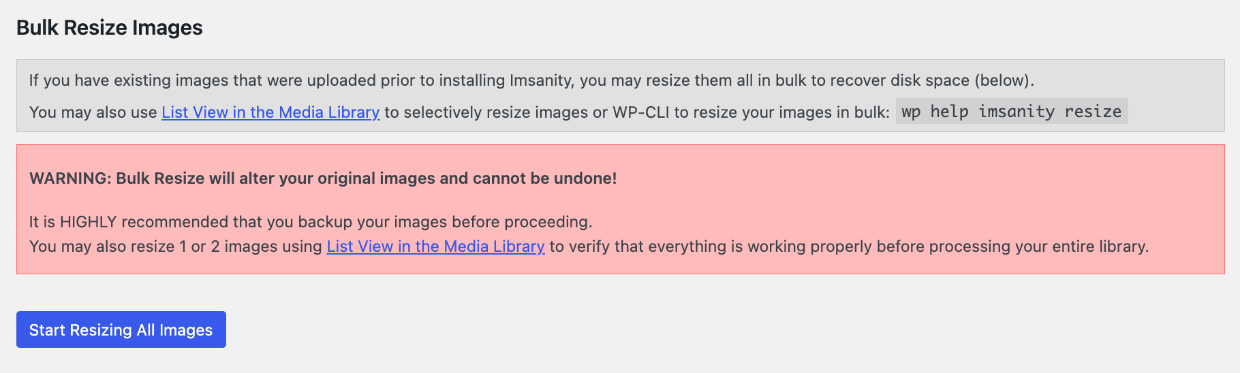1240x373 pixels.
Task: Select the 'wp help imsanity resize' code snippet
Action: click(1011, 111)
